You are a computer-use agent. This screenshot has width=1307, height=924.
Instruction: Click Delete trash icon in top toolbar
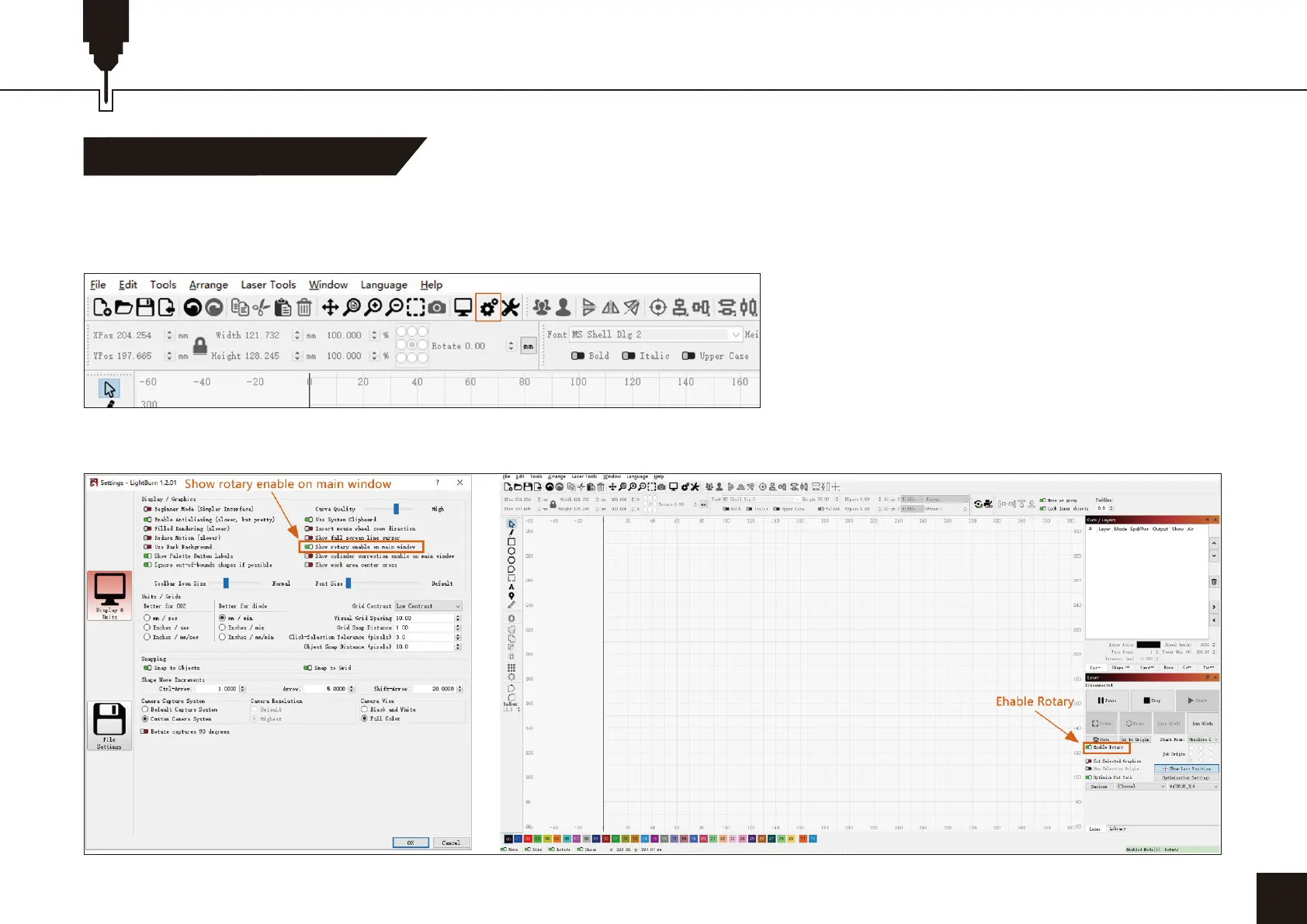(304, 308)
